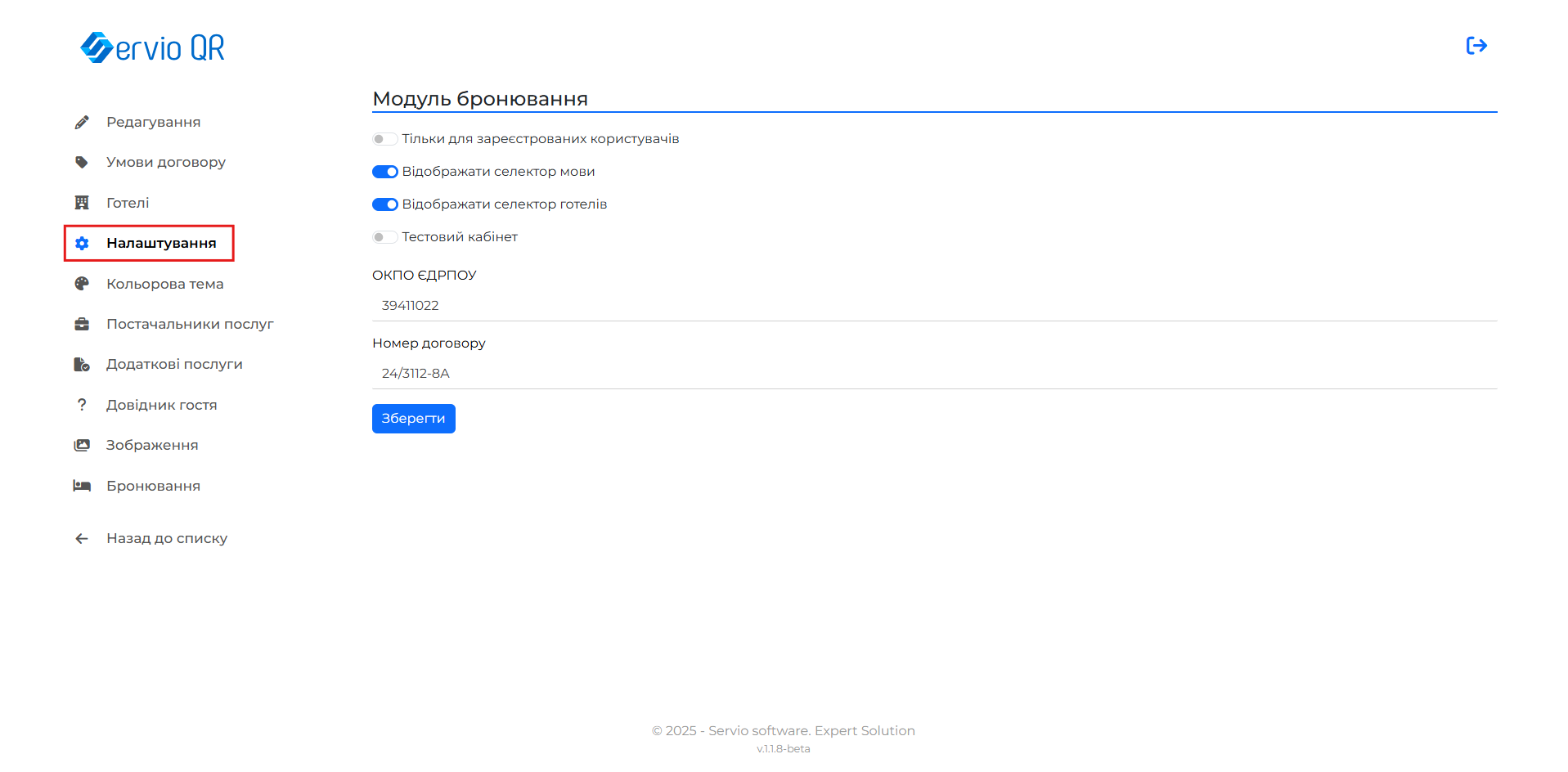
Task: Click the bed icon beside Бронювання
Action: click(x=82, y=486)
